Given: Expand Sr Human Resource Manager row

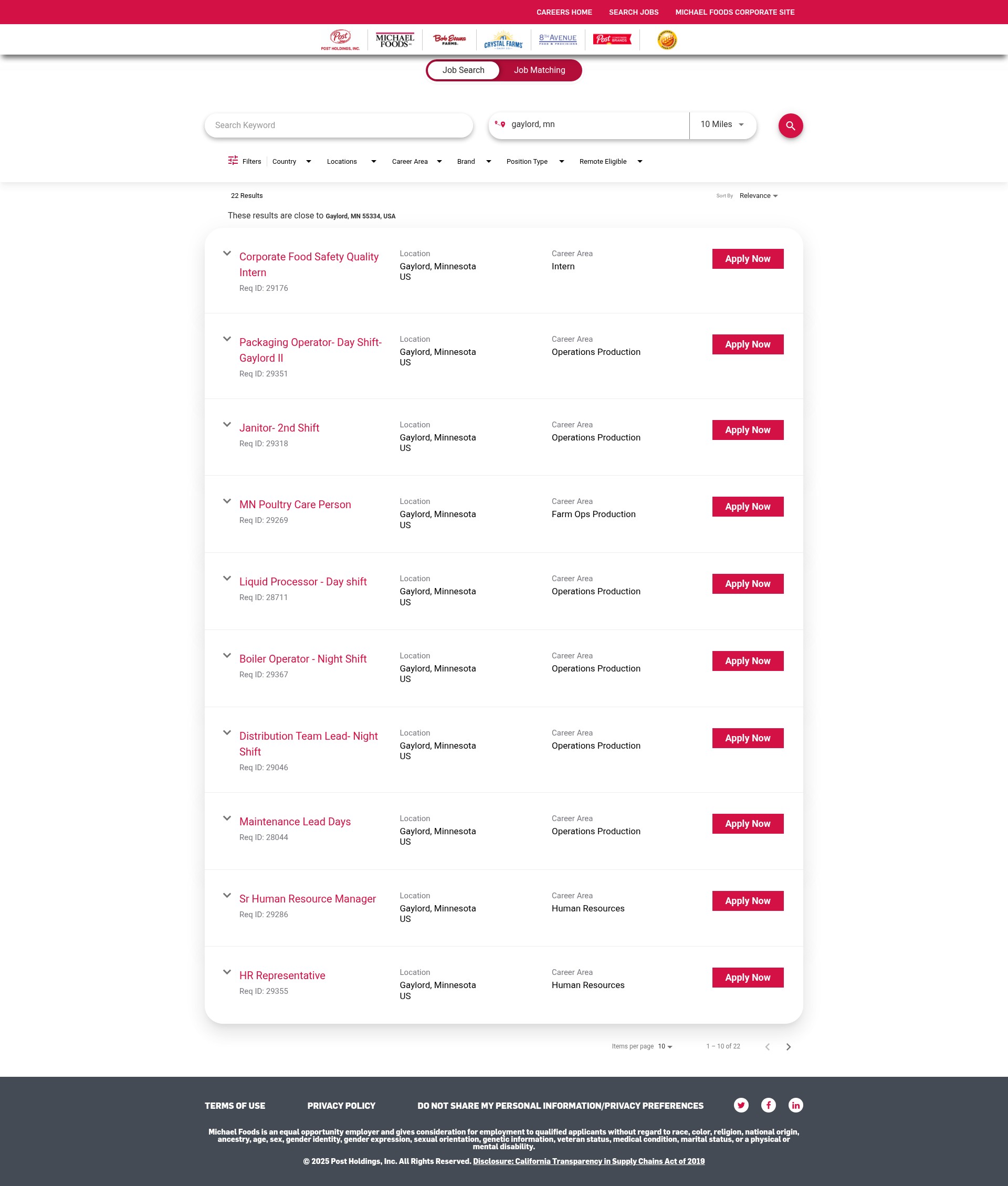Looking at the screenshot, I should pos(227,896).
